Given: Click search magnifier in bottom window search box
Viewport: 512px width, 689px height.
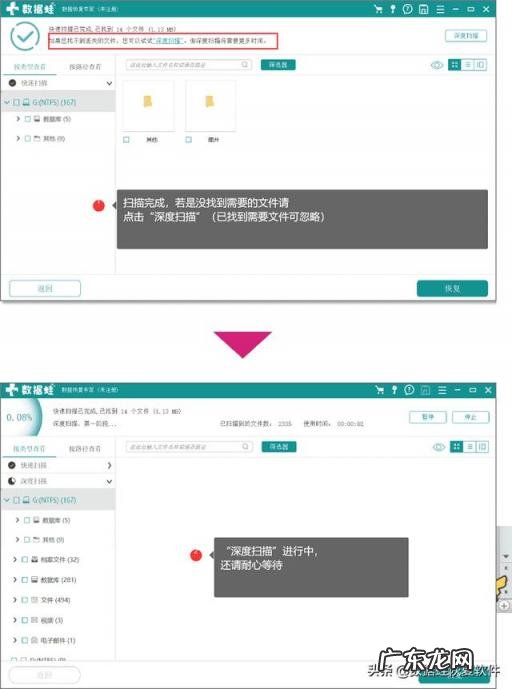Looking at the screenshot, I should point(246,446).
